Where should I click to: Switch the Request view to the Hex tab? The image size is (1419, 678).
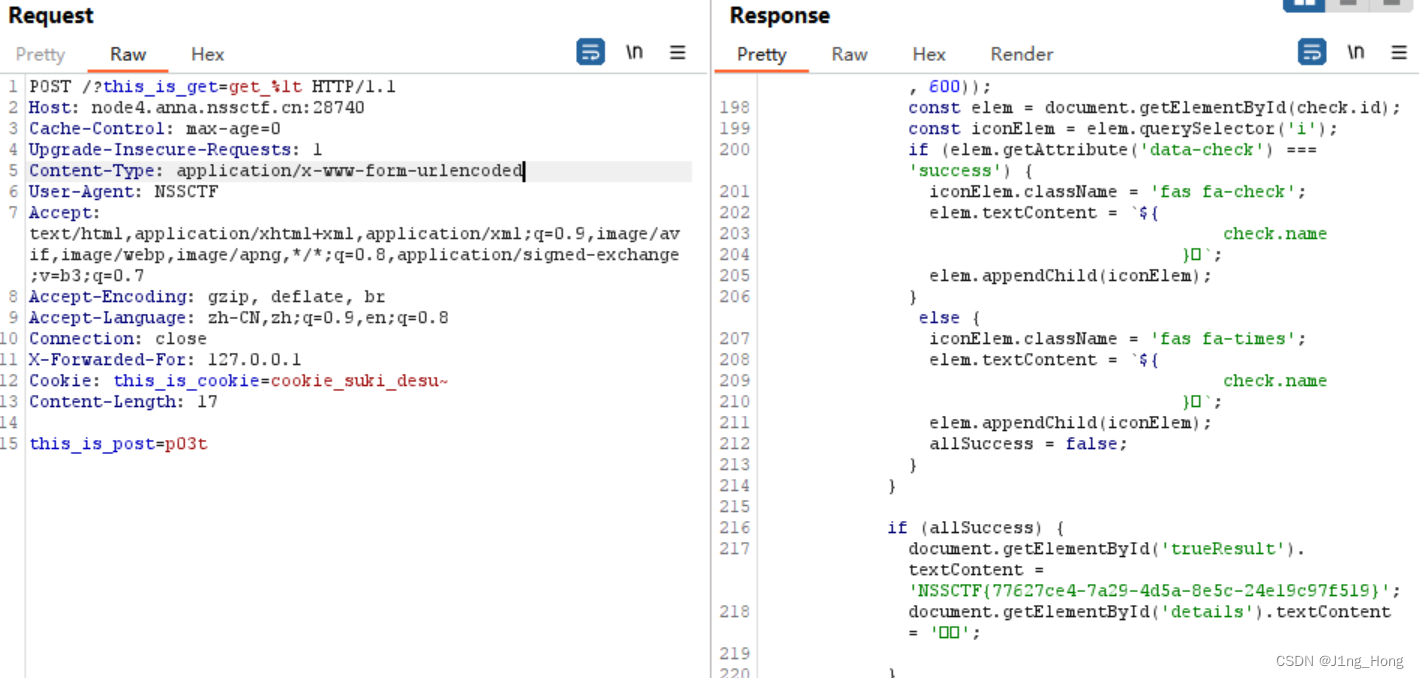click(x=207, y=54)
